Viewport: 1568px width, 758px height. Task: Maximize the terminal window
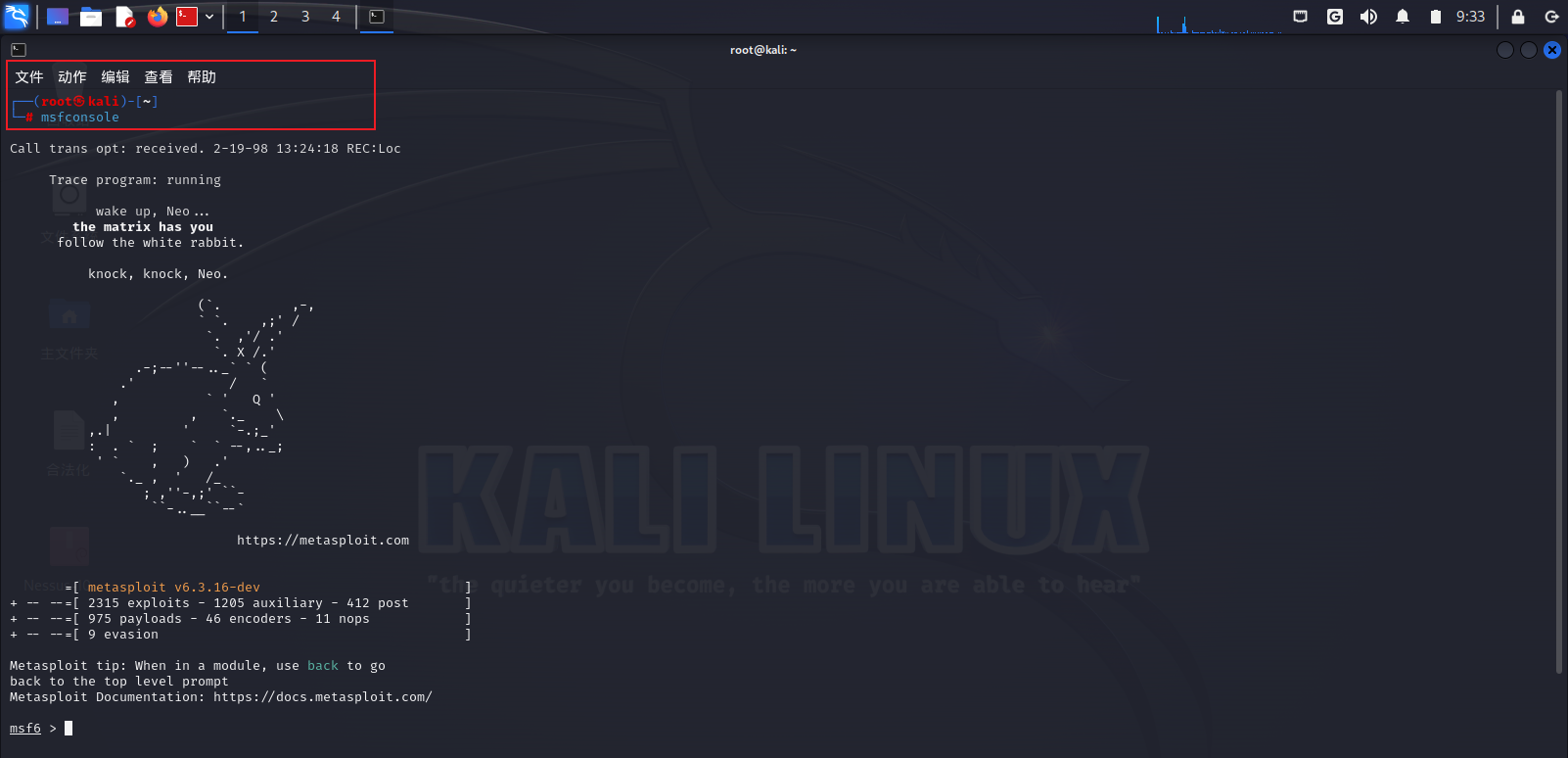tap(1529, 50)
